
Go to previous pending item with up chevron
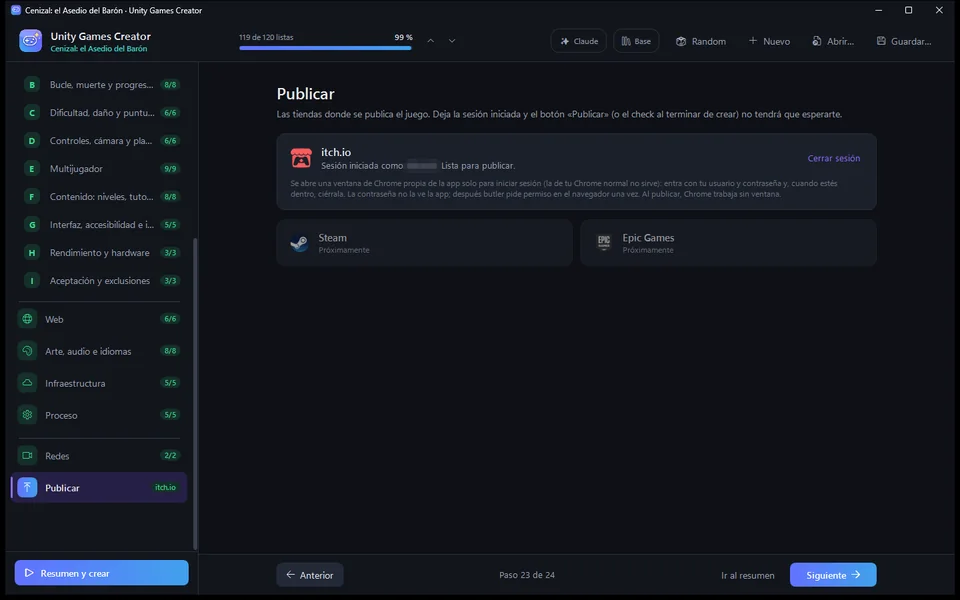(x=430, y=41)
